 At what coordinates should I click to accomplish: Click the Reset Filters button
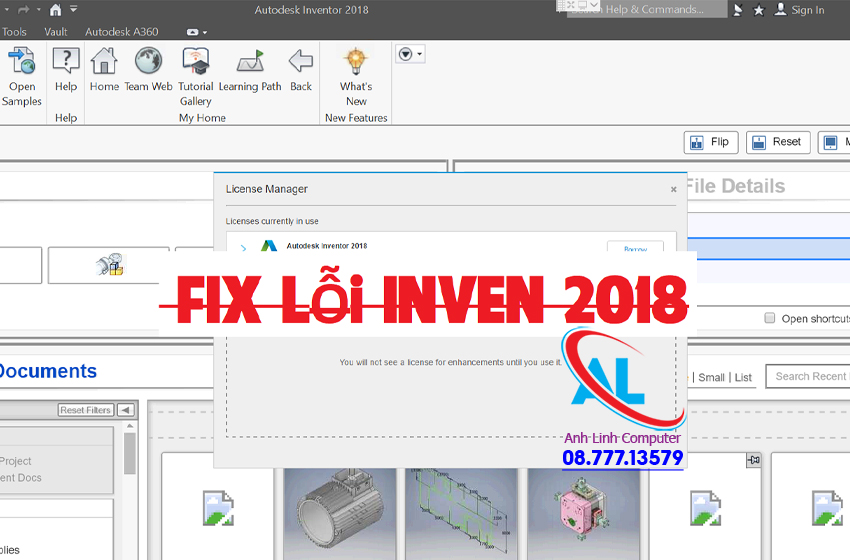pyautogui.click(x=85, y=410)
